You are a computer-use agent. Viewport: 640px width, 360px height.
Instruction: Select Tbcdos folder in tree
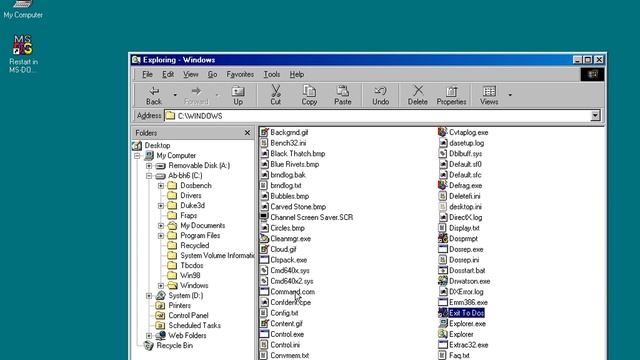point(191,265)
